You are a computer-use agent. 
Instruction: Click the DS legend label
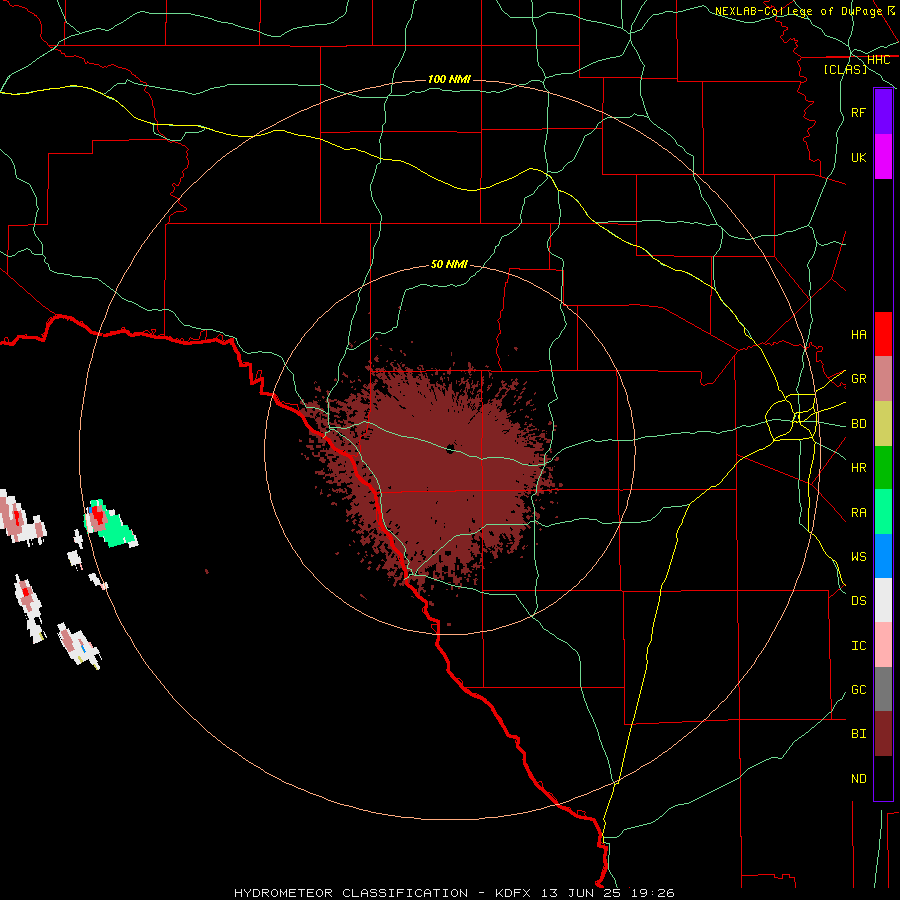click(x=858, y=600)
